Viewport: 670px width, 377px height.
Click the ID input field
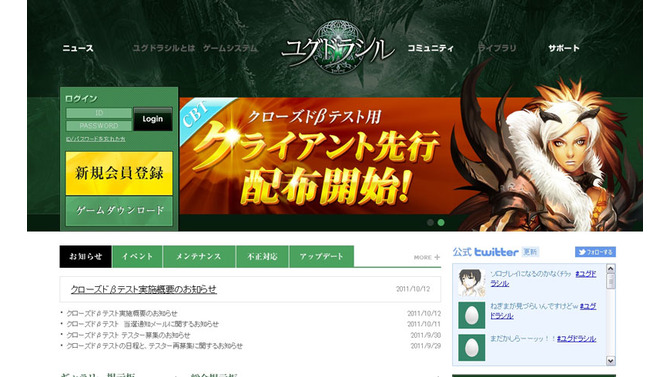[99, 113]
